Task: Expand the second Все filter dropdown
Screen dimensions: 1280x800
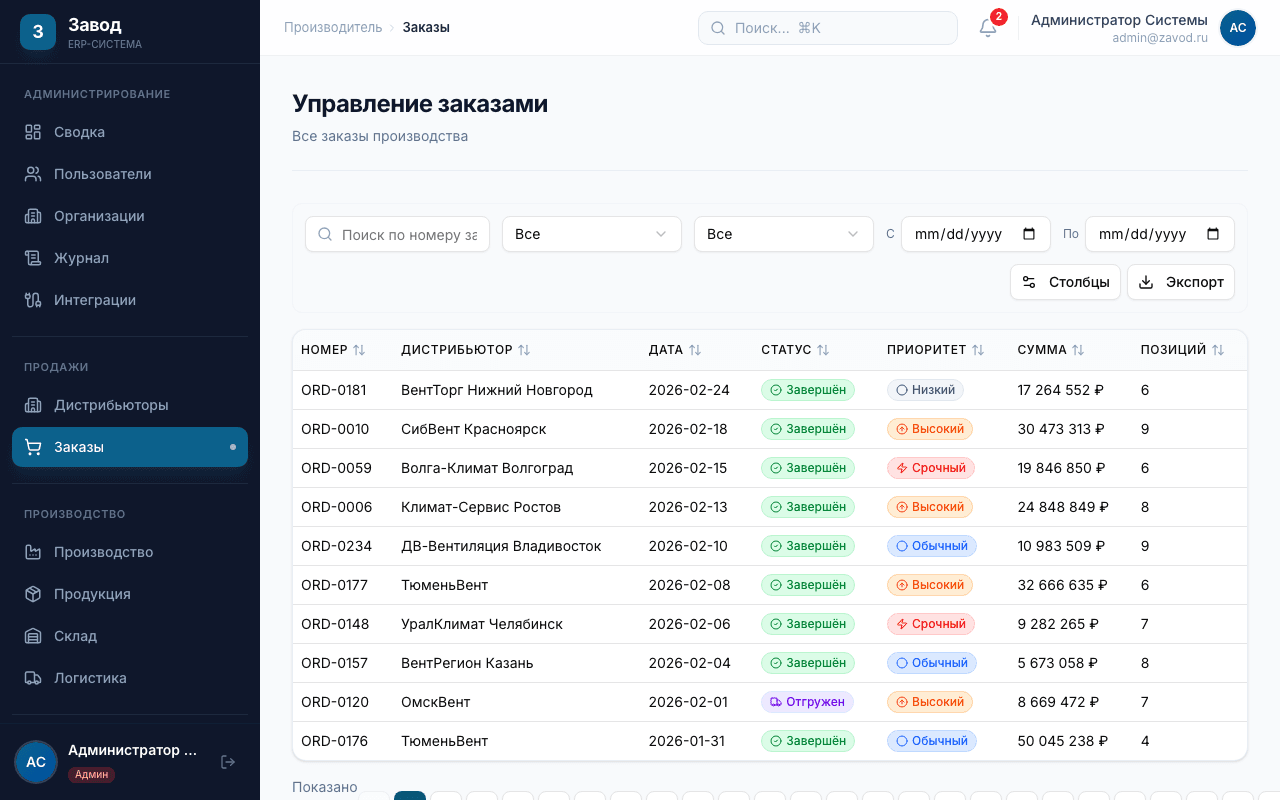Action: (x=783, y=234)
